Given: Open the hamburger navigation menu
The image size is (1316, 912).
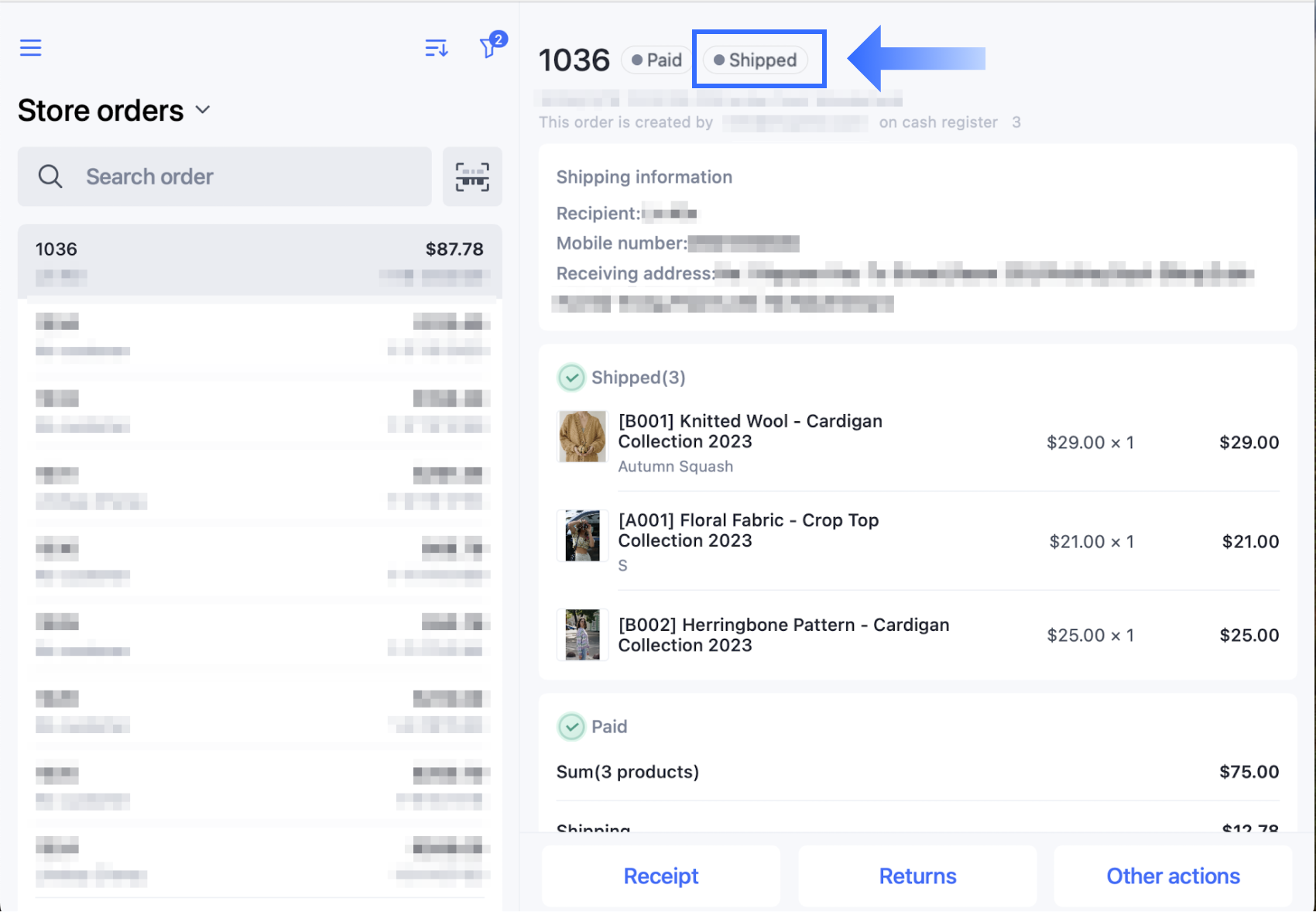Looking at the screenshot, I should tap(31, 48).
